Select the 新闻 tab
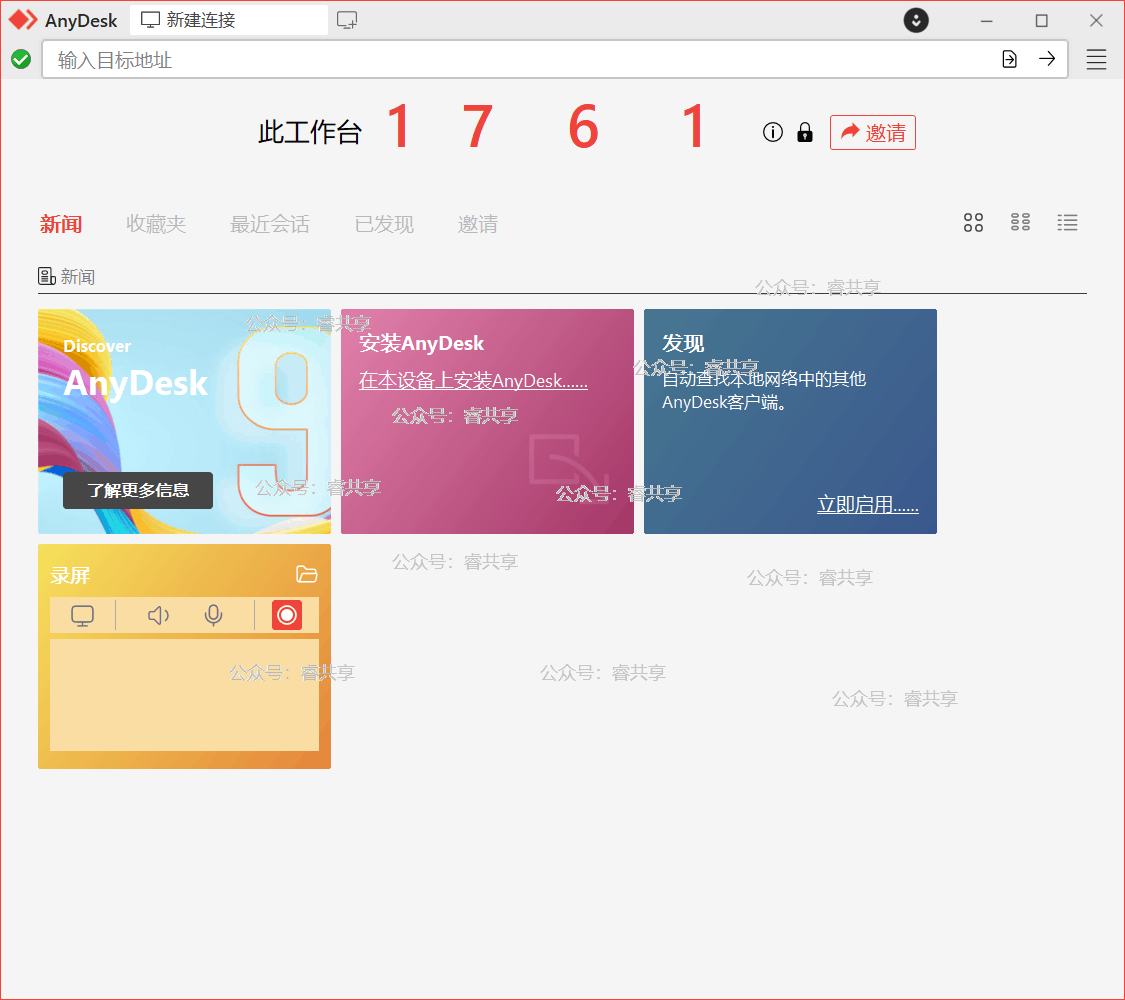Viewport: 1125px width, 1000px height. click(61, 224)
